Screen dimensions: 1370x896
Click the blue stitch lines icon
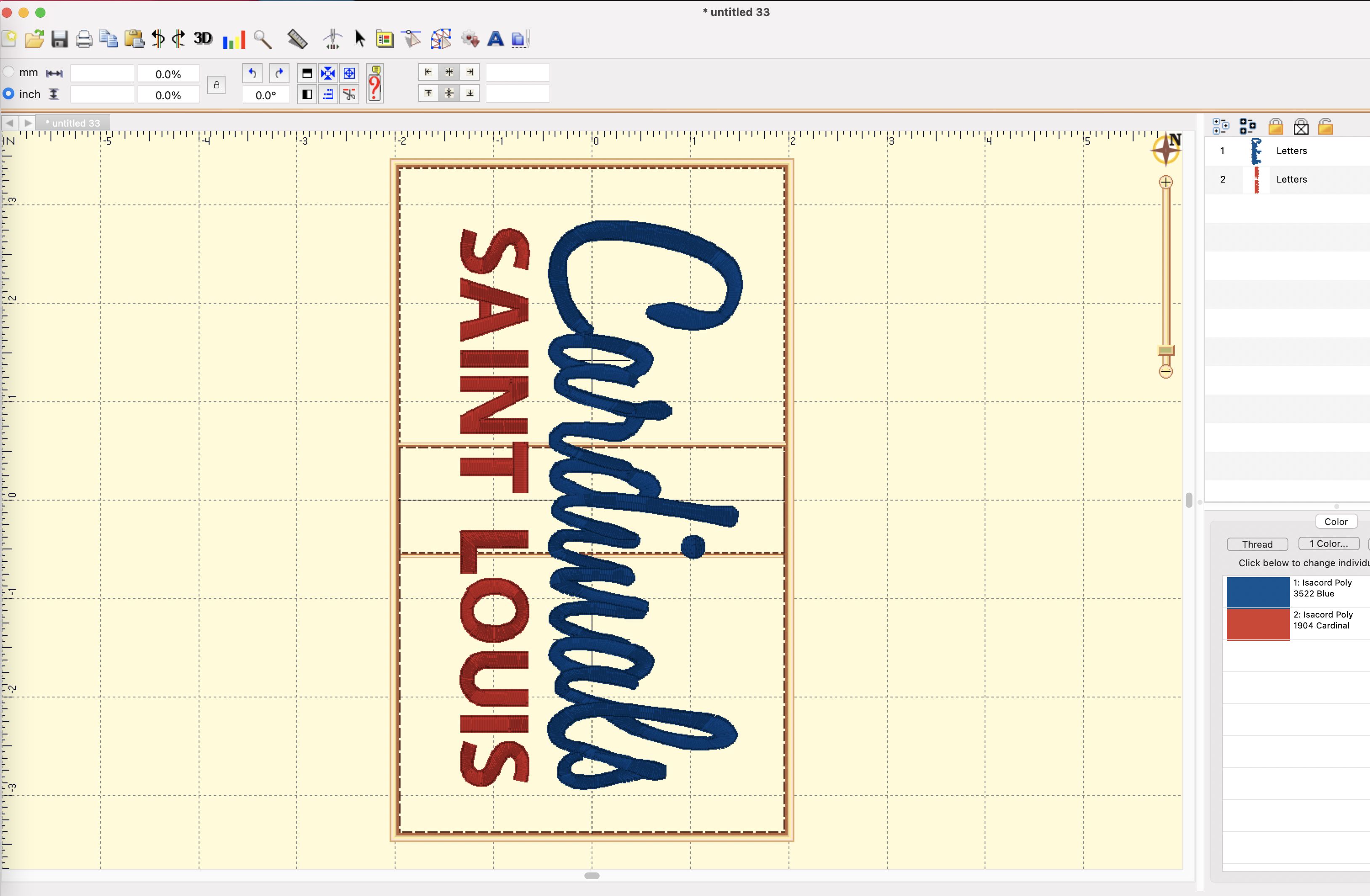pyautogui.click(x=328, y=94)
